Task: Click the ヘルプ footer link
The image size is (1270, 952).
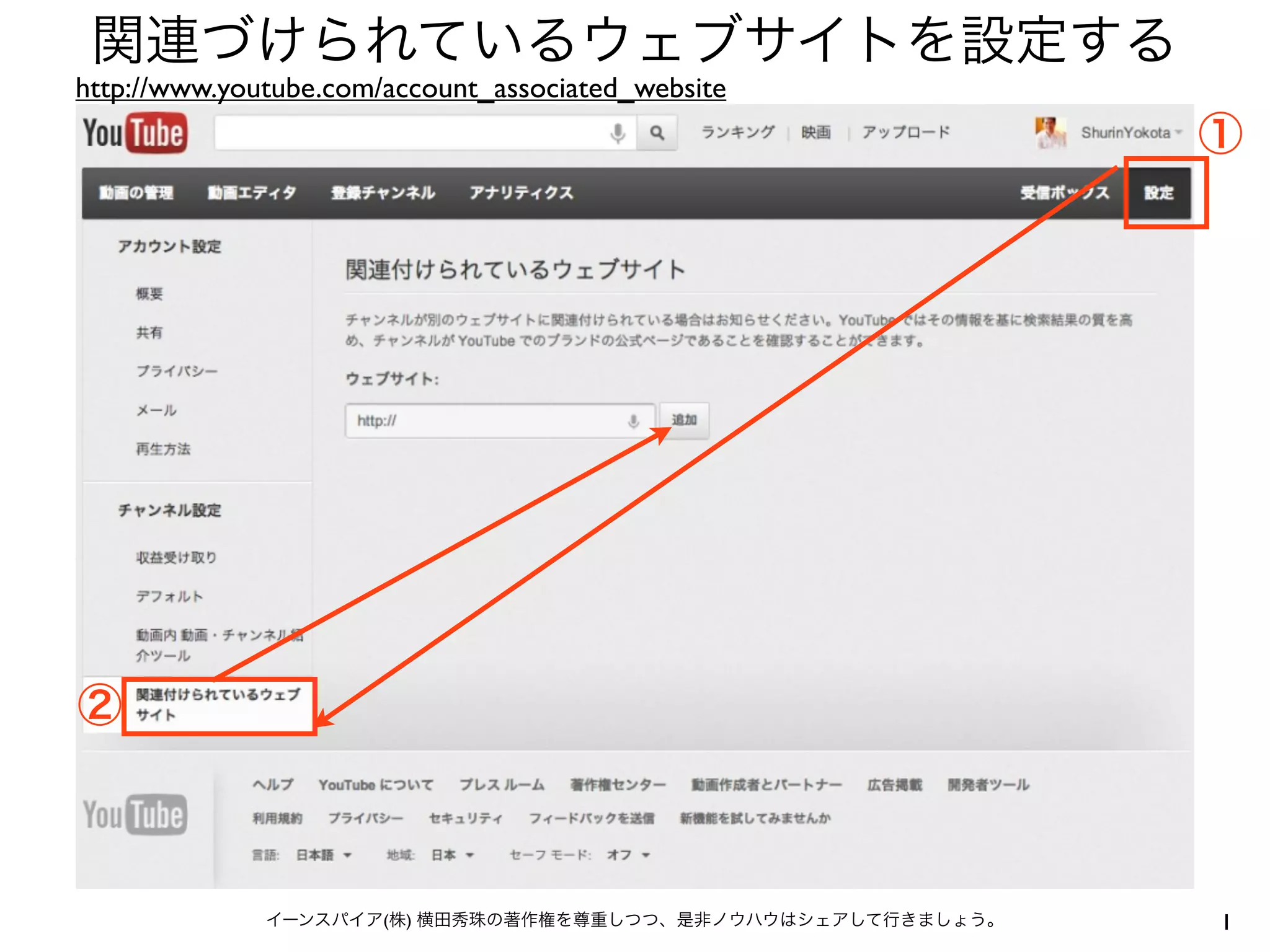Action: [273, 785]
